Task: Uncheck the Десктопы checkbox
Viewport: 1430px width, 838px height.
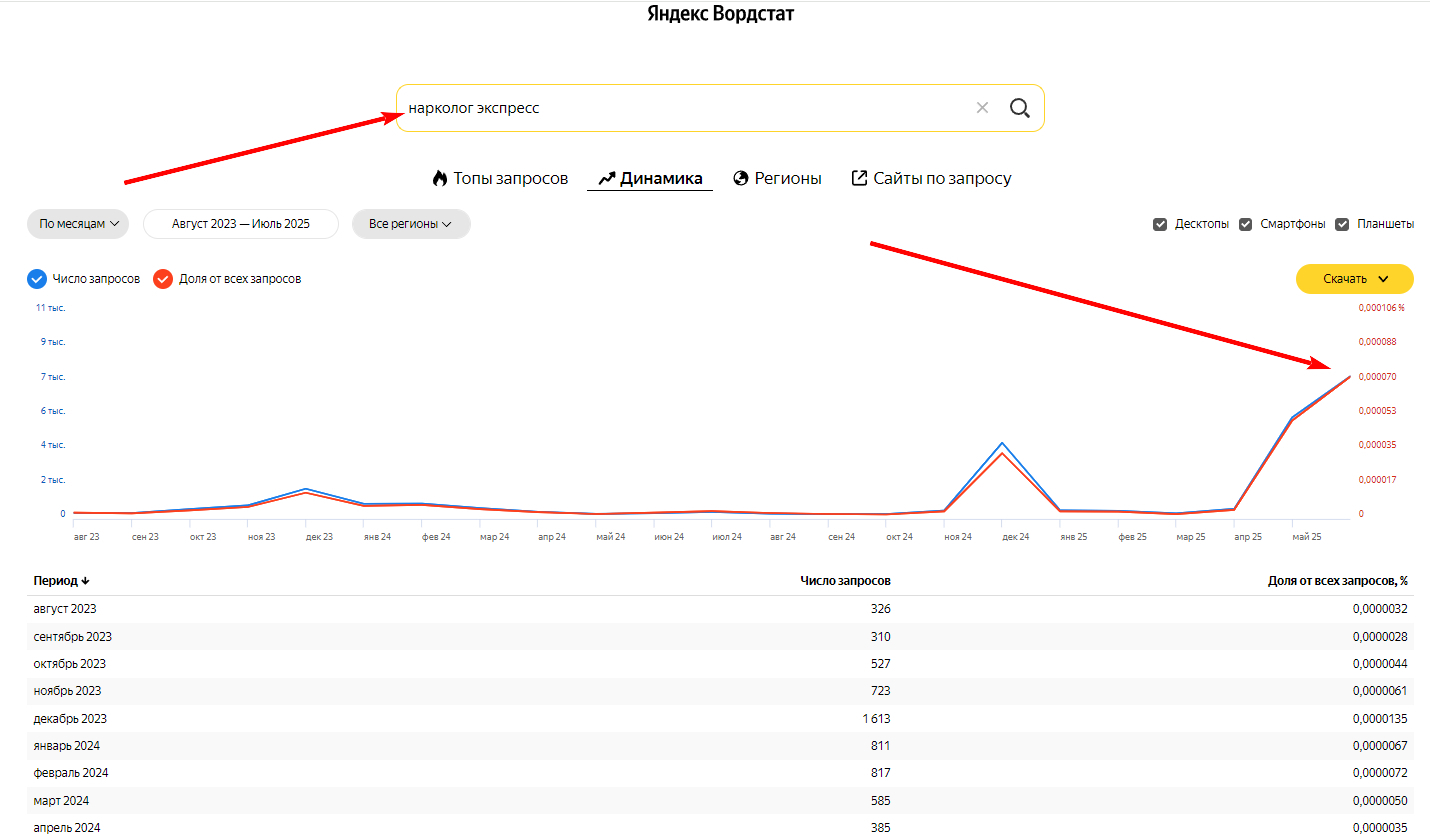Action: pyautogui.click(x=1160, y=224)
